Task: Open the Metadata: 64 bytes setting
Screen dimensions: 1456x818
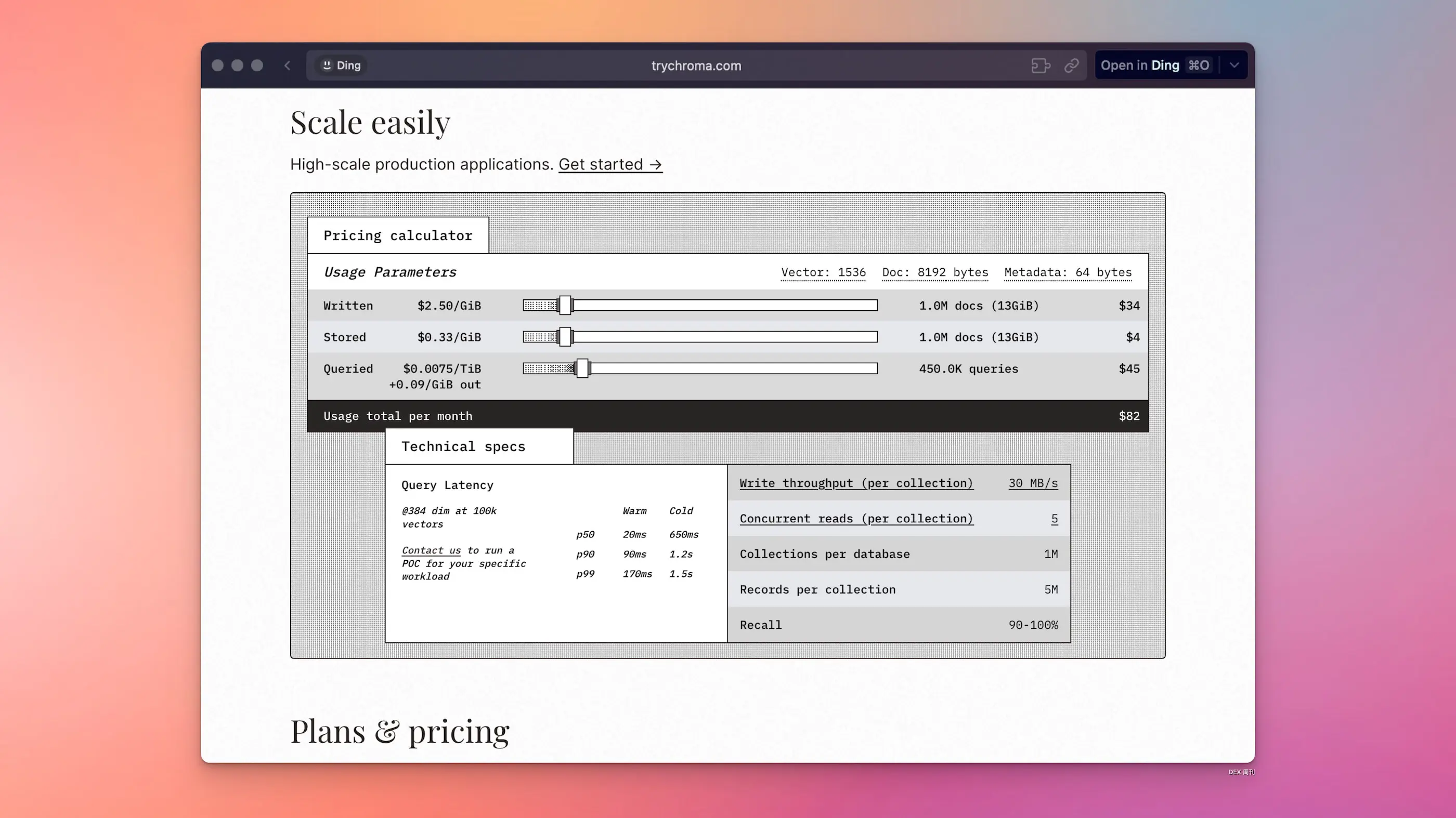Action: coord(1068,272)
